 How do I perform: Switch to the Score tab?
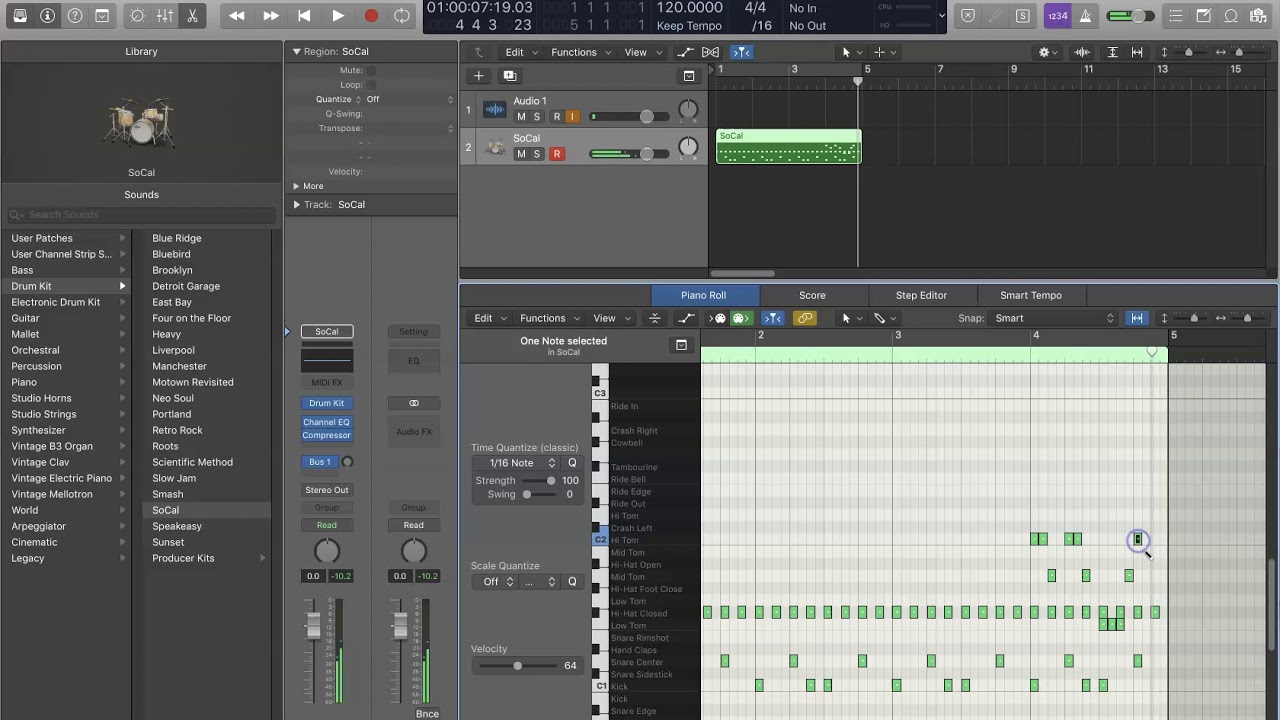(812, 295)
